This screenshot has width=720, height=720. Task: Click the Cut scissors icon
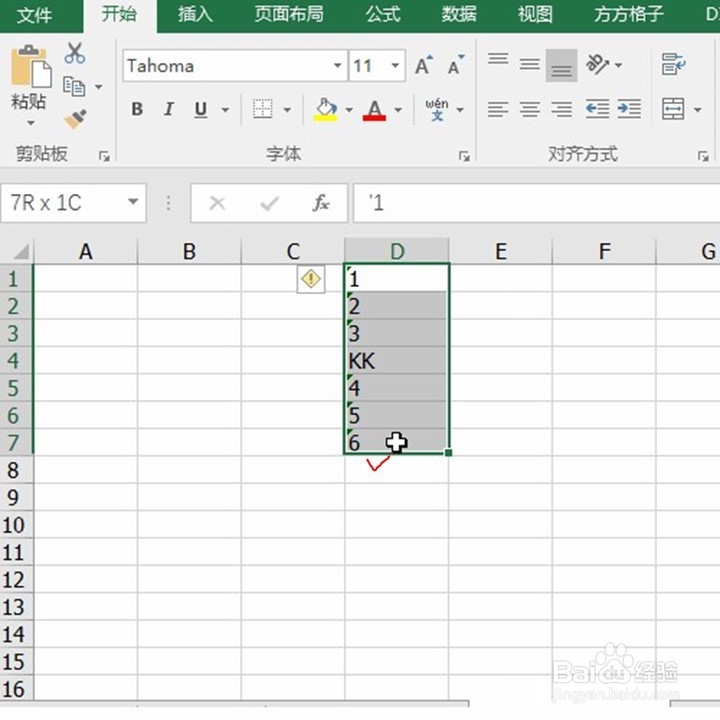coord(74,53)
